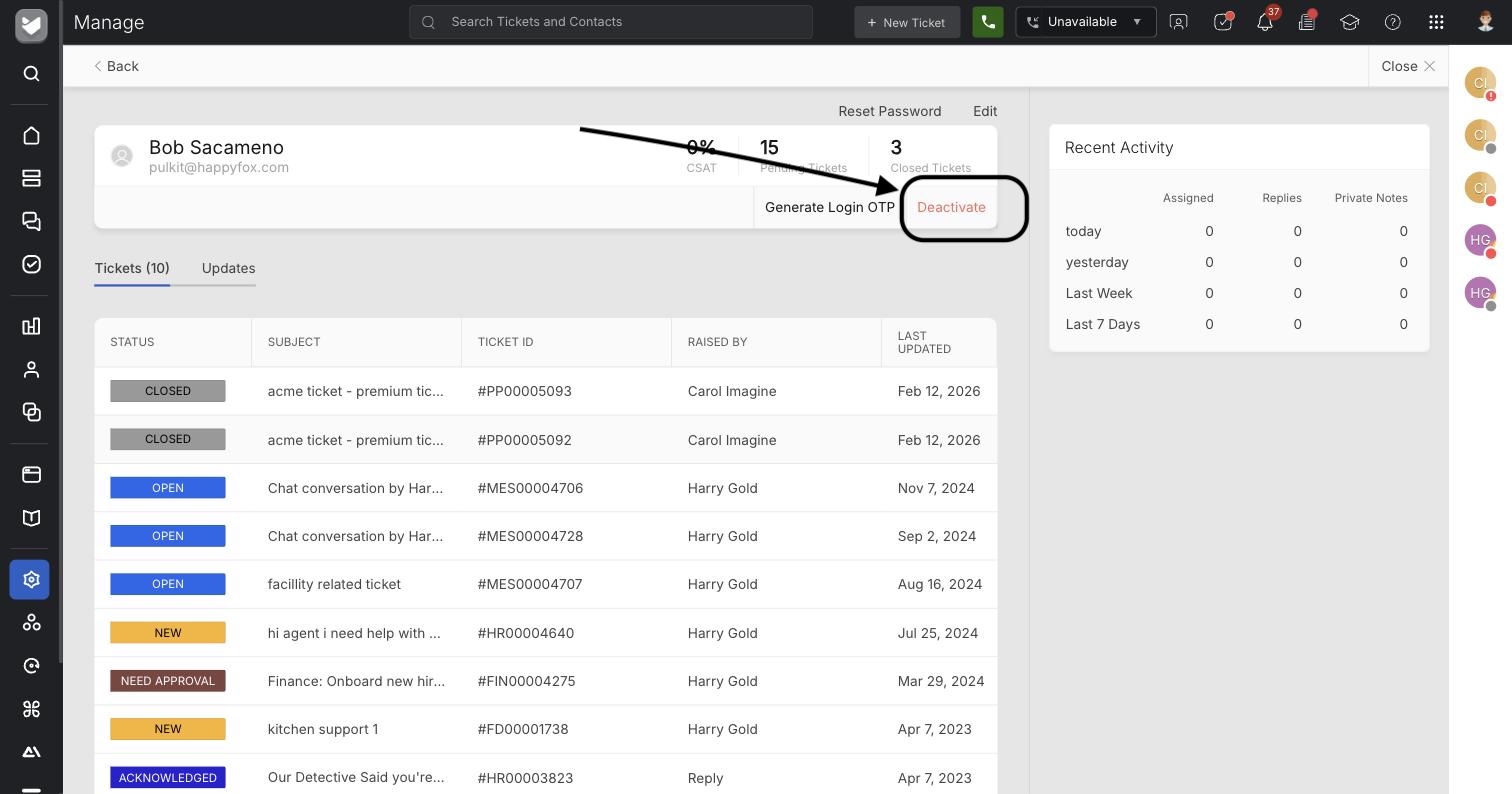Viewport: 1512px width, 794px height.
Task: Switch to the Updates tab
Action: click(x=228, y=268)
